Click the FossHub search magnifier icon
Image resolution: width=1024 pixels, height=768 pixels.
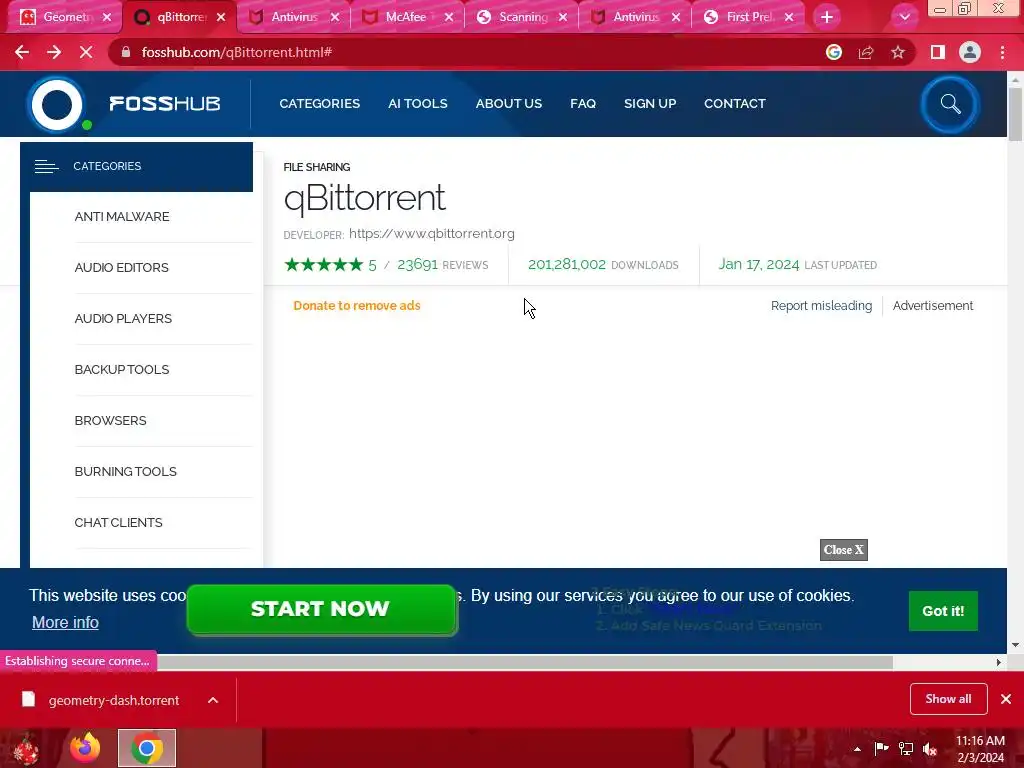tap(950, 104)
